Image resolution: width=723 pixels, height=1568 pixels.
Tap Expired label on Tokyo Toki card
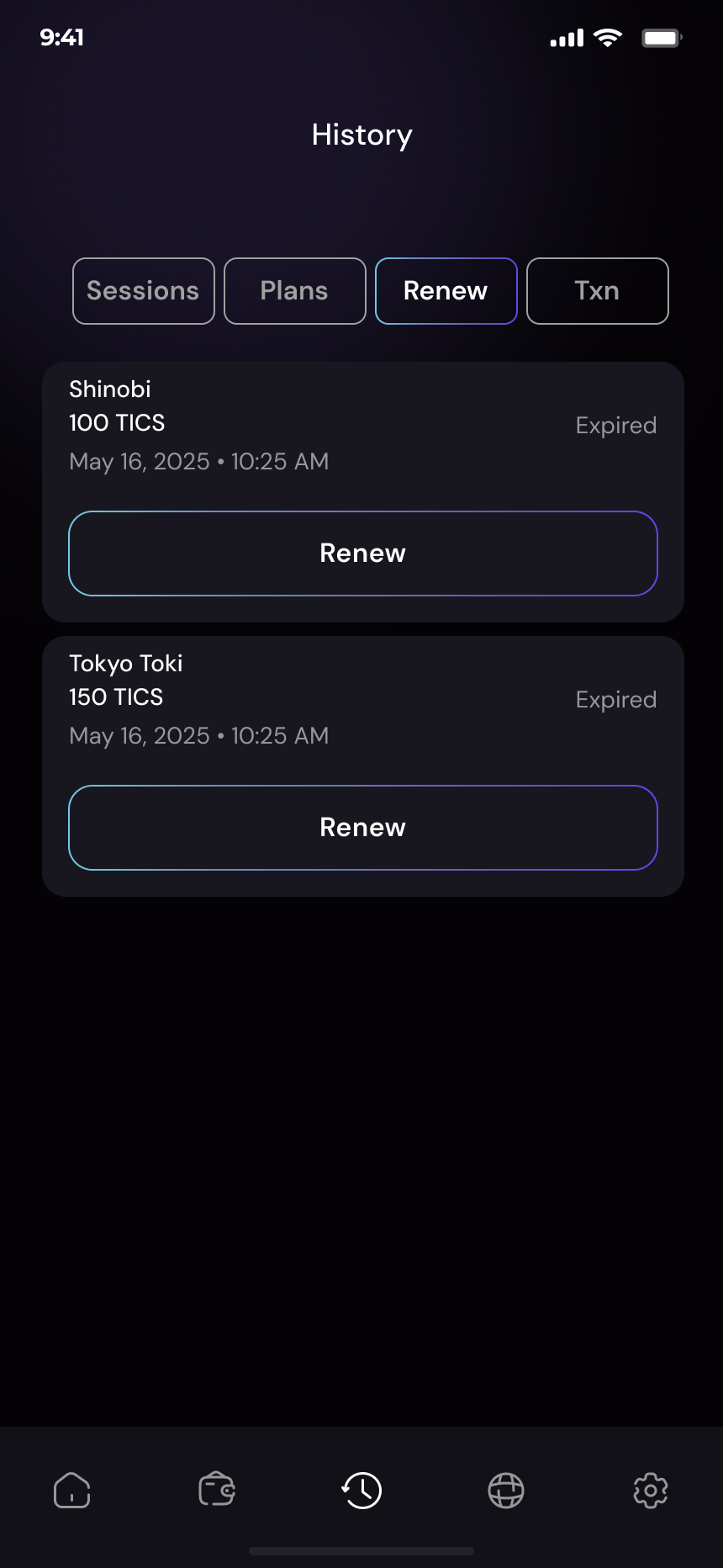pyautogui.click(x=615, y=700)
